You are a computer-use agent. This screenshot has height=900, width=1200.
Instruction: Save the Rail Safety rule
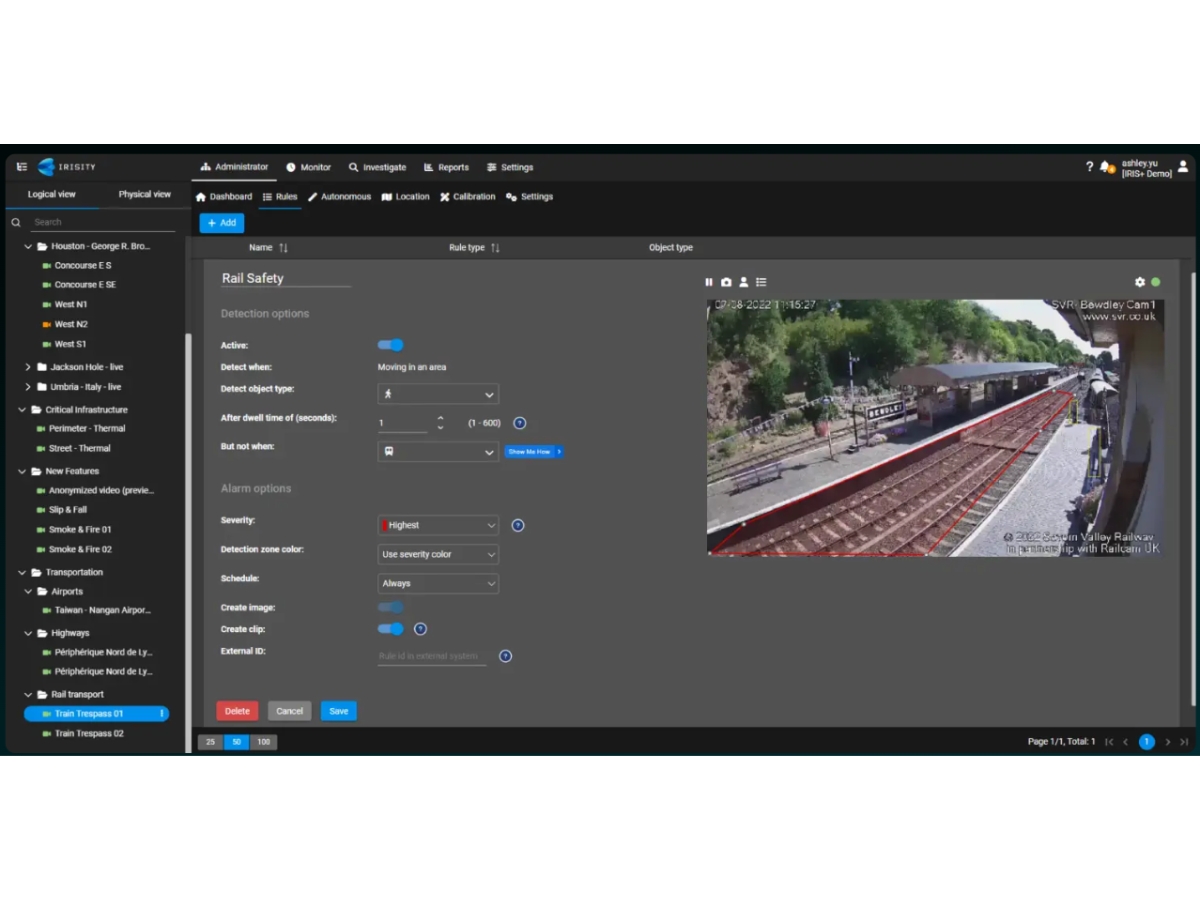point(339,711)
